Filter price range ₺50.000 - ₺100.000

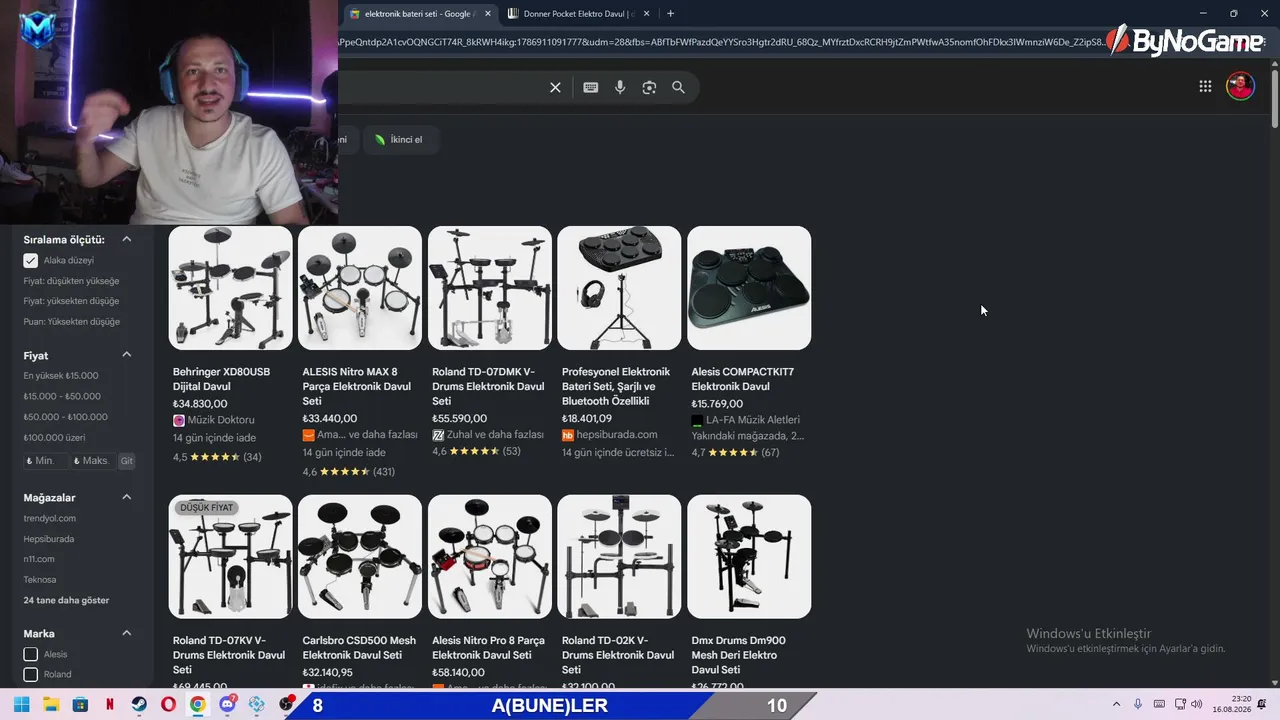point(66,417)
